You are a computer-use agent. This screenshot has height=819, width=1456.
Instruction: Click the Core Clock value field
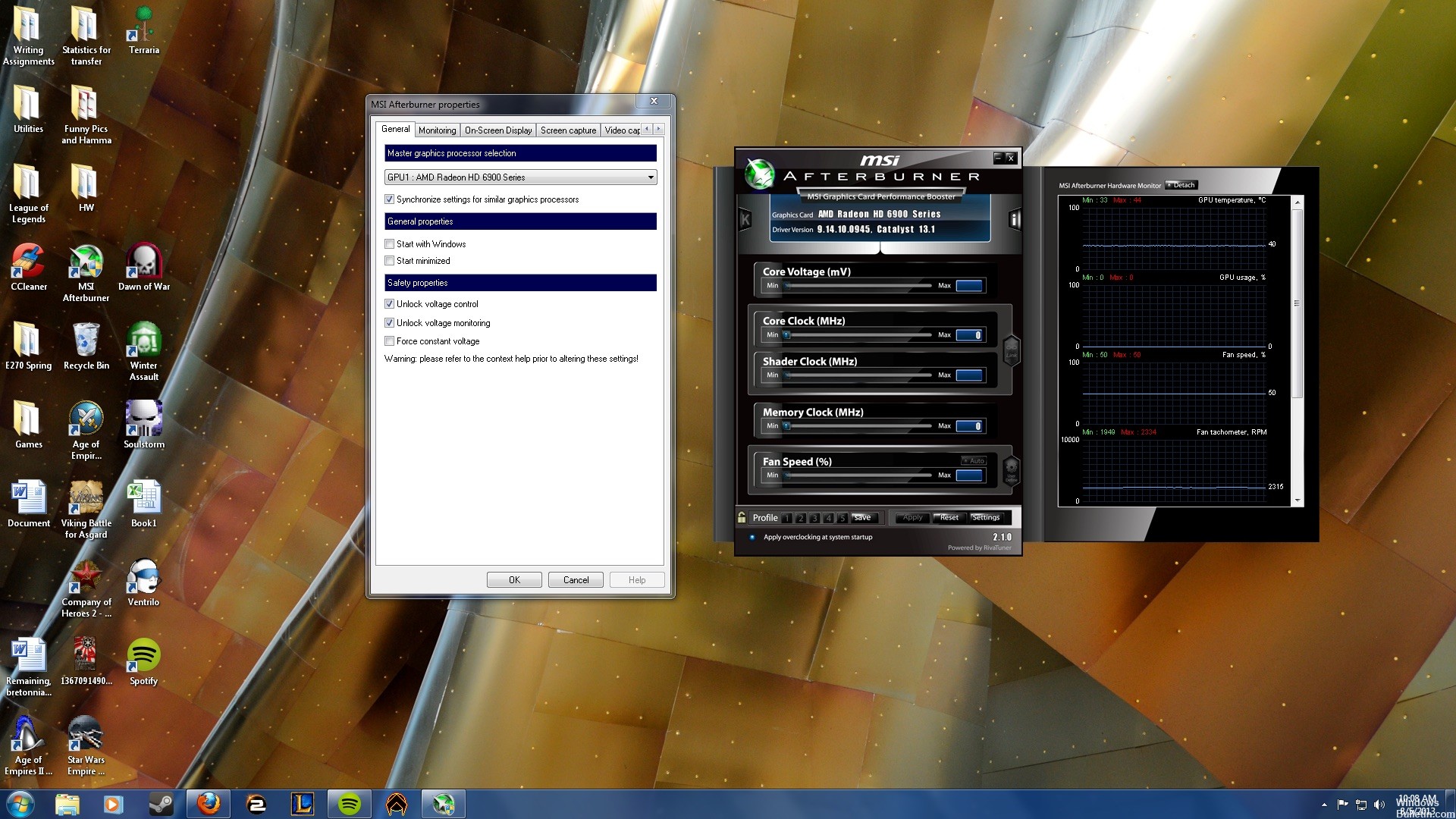[x=969, y=335]
